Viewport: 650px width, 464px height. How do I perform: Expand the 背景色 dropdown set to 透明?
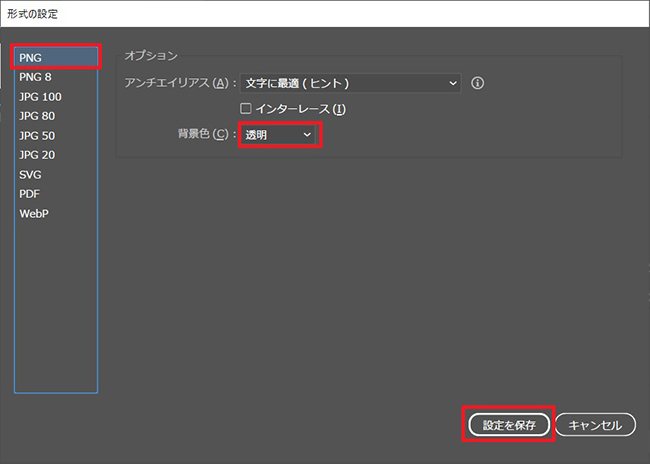(280, 134)
